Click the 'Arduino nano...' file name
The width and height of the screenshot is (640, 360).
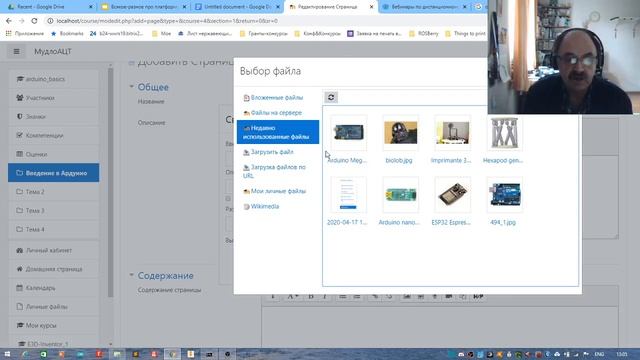point(399,222)
